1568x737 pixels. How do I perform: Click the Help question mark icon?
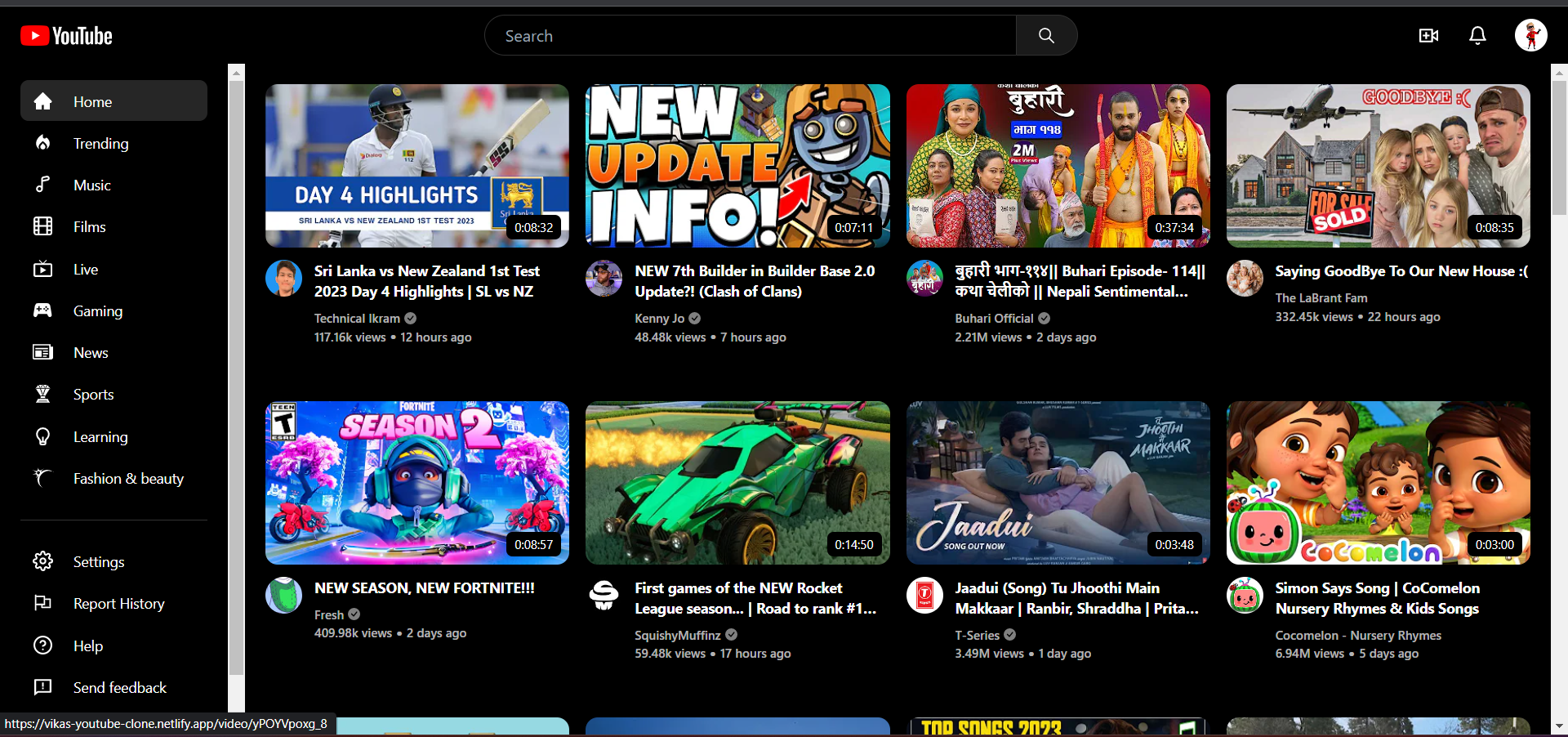pos(42,645)
